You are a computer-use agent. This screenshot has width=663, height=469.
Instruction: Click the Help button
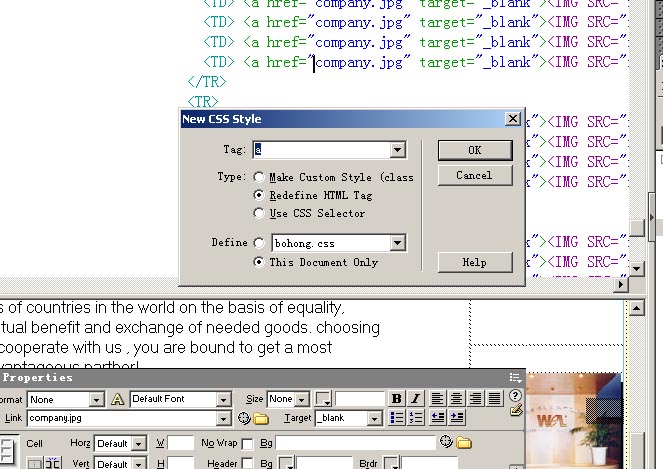[475, 262]
